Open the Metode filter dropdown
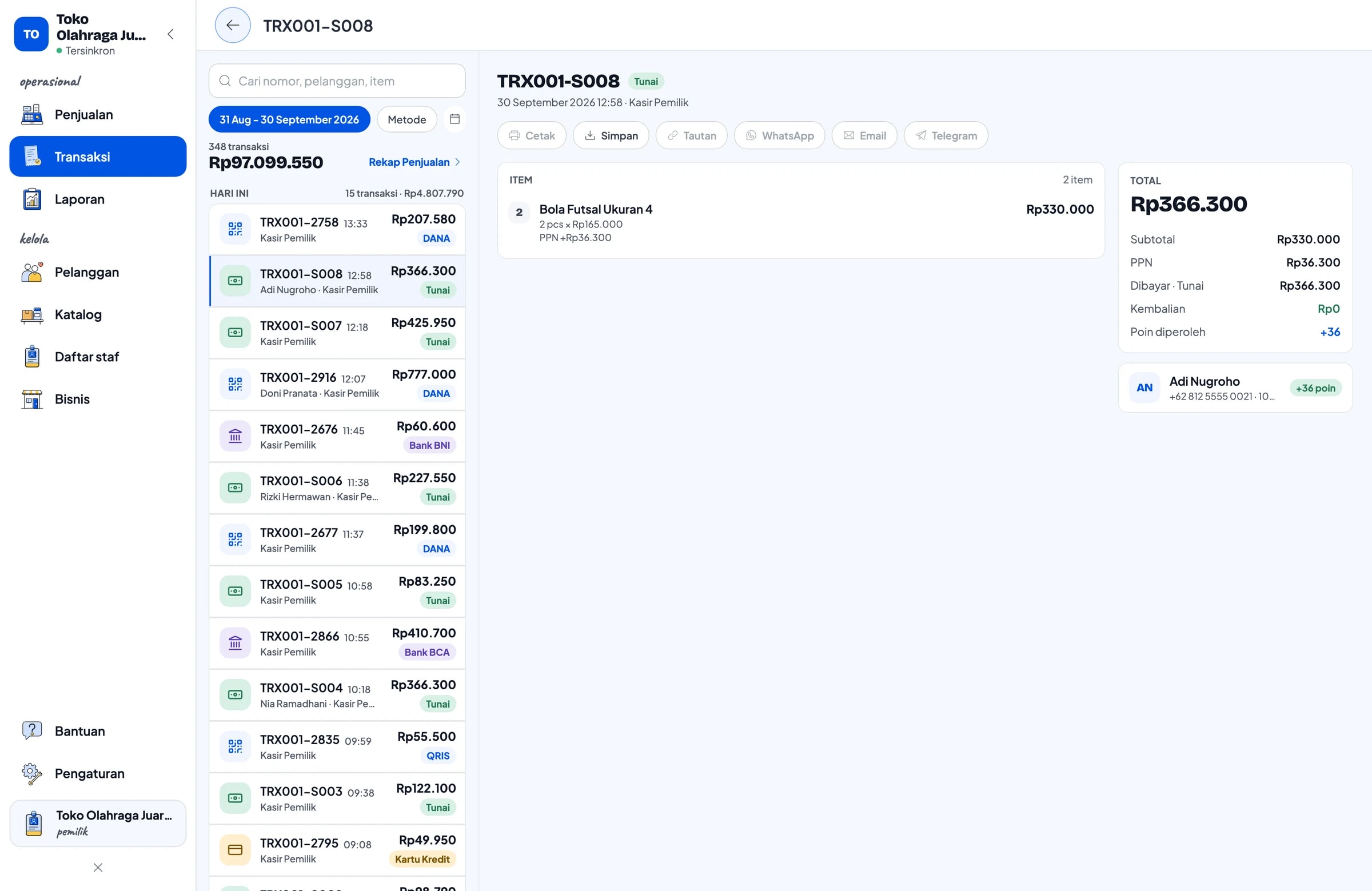This screenshot has height=891, width=1372. [x=406, y=119]
